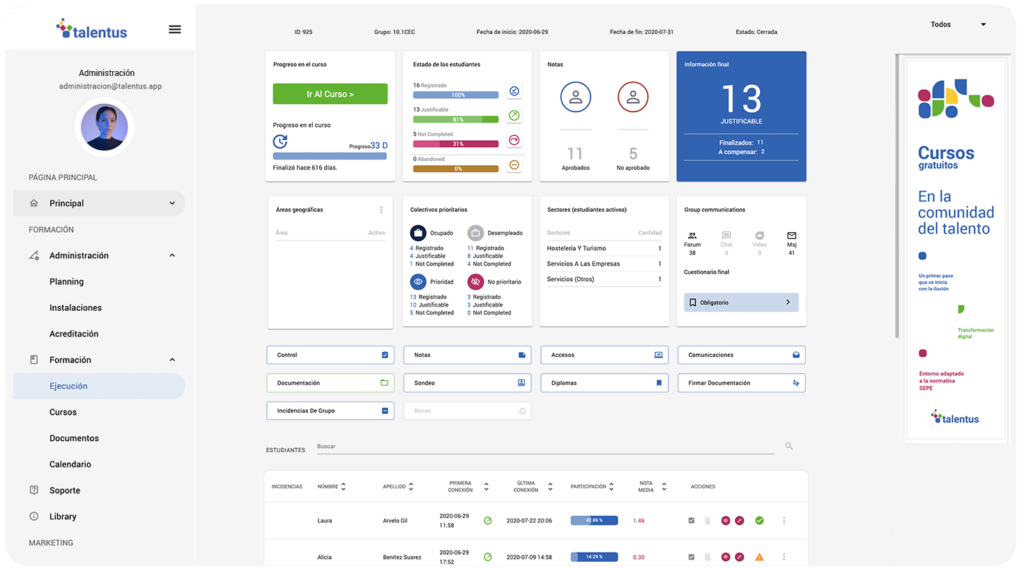Screen dimensions: 1024x568
Task: Click the Library info icon in sidebar
Action: coord(34,516)
